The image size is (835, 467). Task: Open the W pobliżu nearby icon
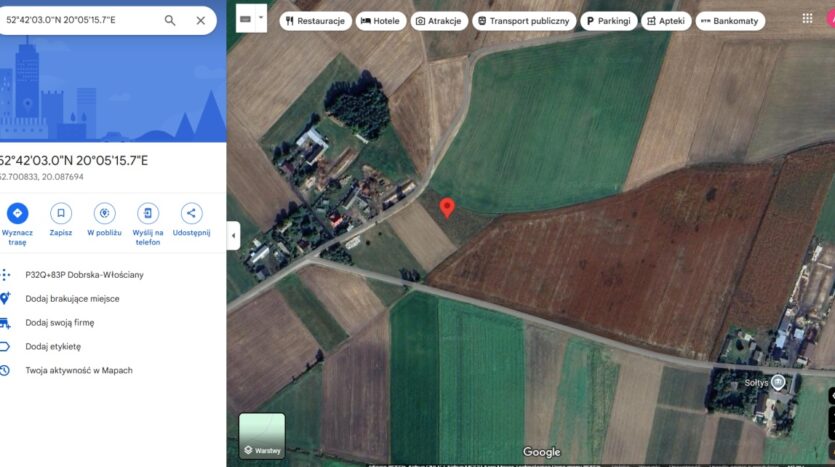(x=104, y=214)
